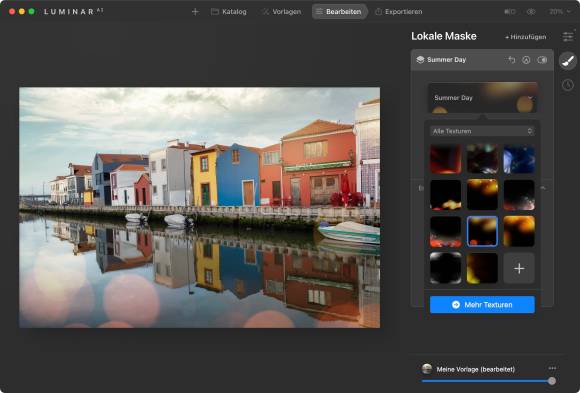Select the blue-outlined selected texture thumbnail

(x=482, y=231)
